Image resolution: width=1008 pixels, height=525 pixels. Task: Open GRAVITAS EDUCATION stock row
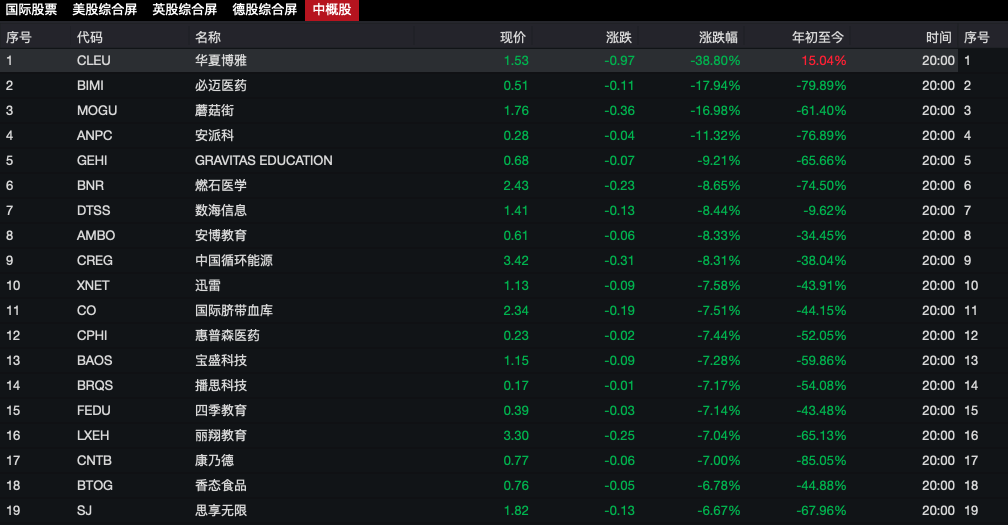(264, 161)
